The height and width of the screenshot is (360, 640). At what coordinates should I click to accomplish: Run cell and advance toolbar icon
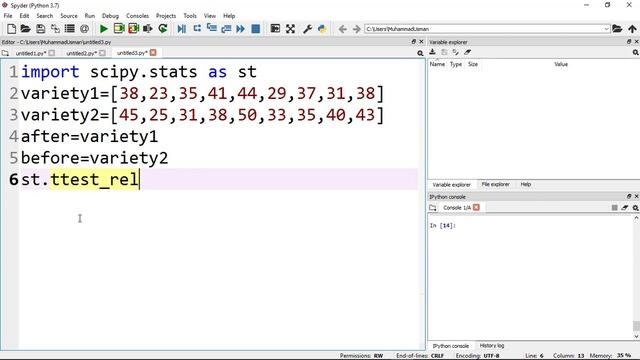tap(133, 29)
